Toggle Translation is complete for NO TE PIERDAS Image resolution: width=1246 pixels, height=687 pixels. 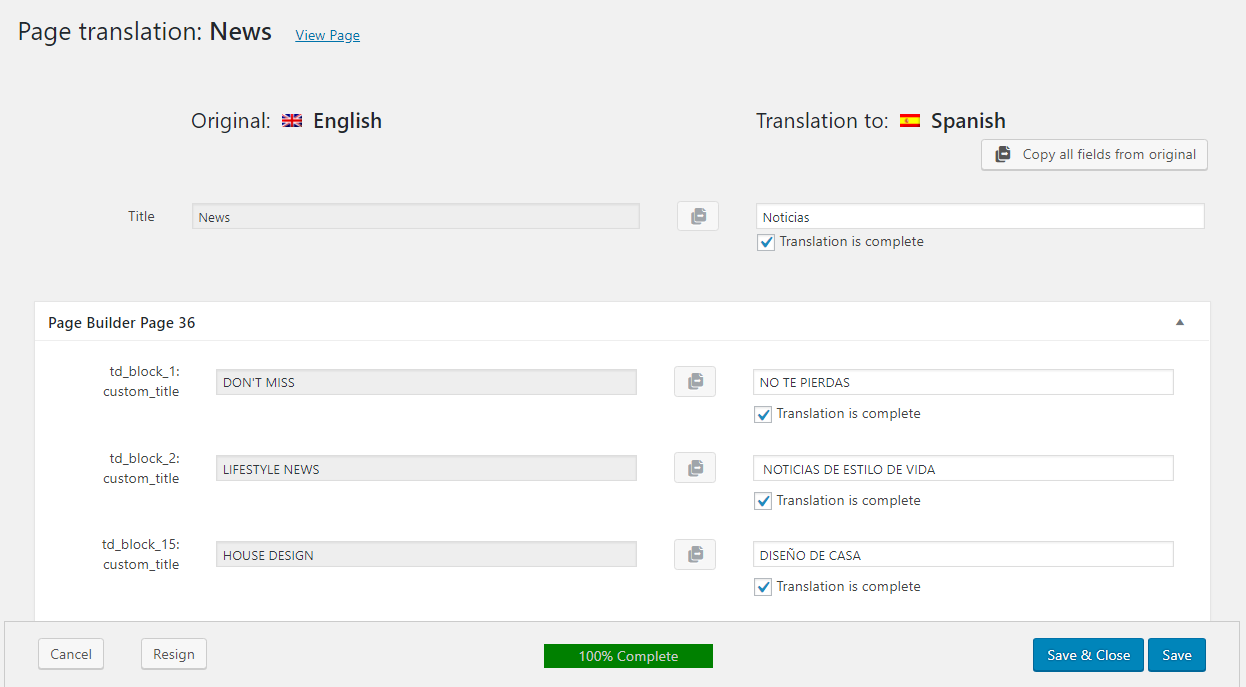click(763, 414)
